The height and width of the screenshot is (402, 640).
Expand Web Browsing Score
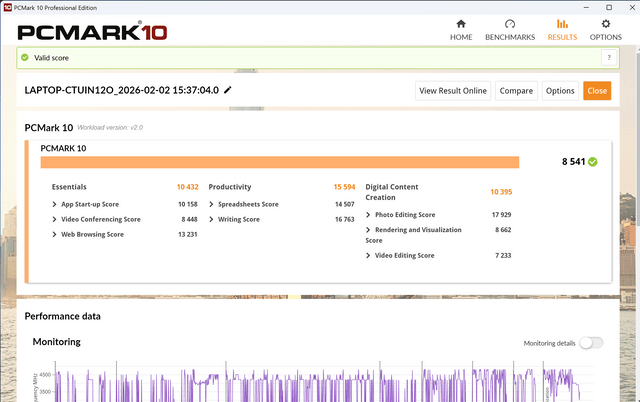[x=54, y=234]
